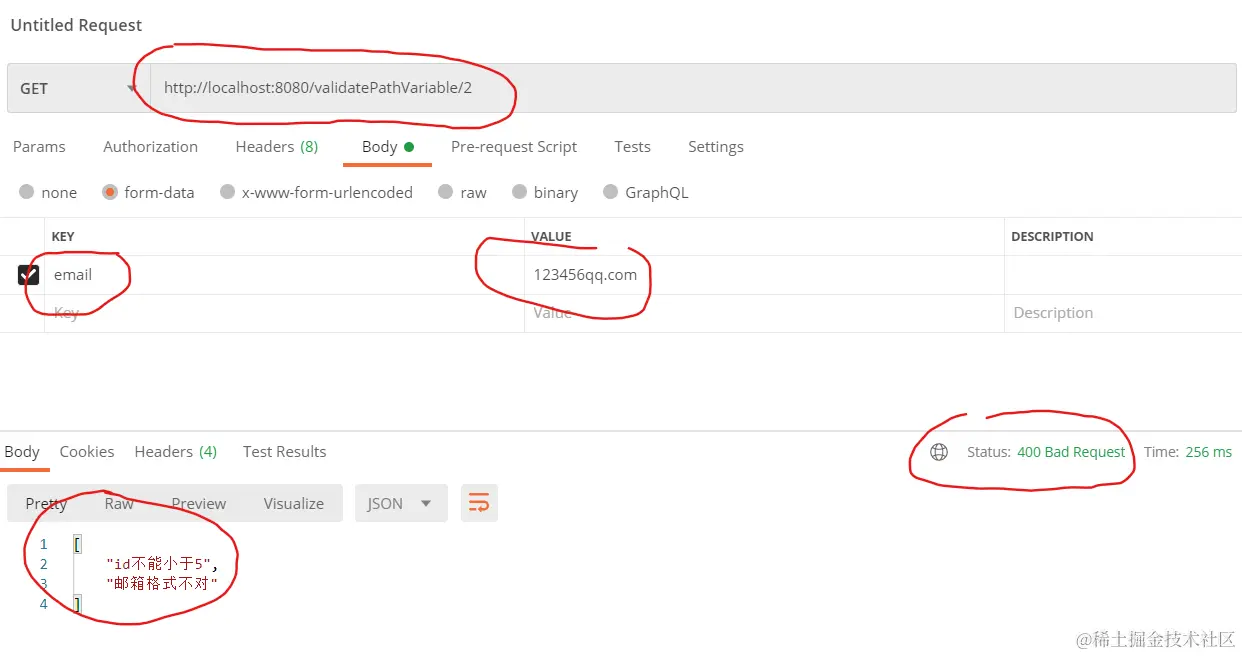Open the request Headers (8) tab

277,147
